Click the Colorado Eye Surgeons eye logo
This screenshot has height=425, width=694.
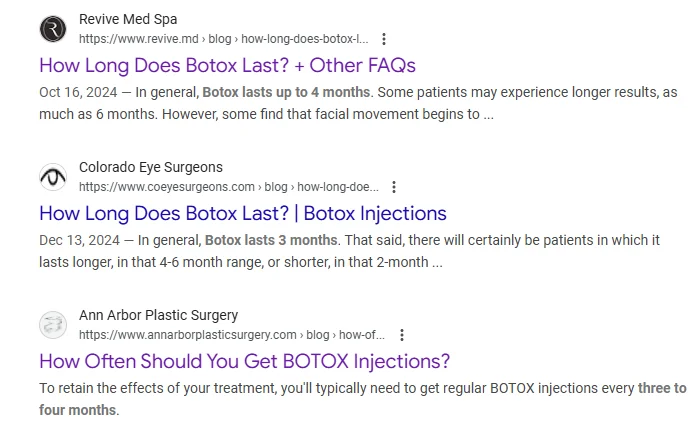click(53, 177)
